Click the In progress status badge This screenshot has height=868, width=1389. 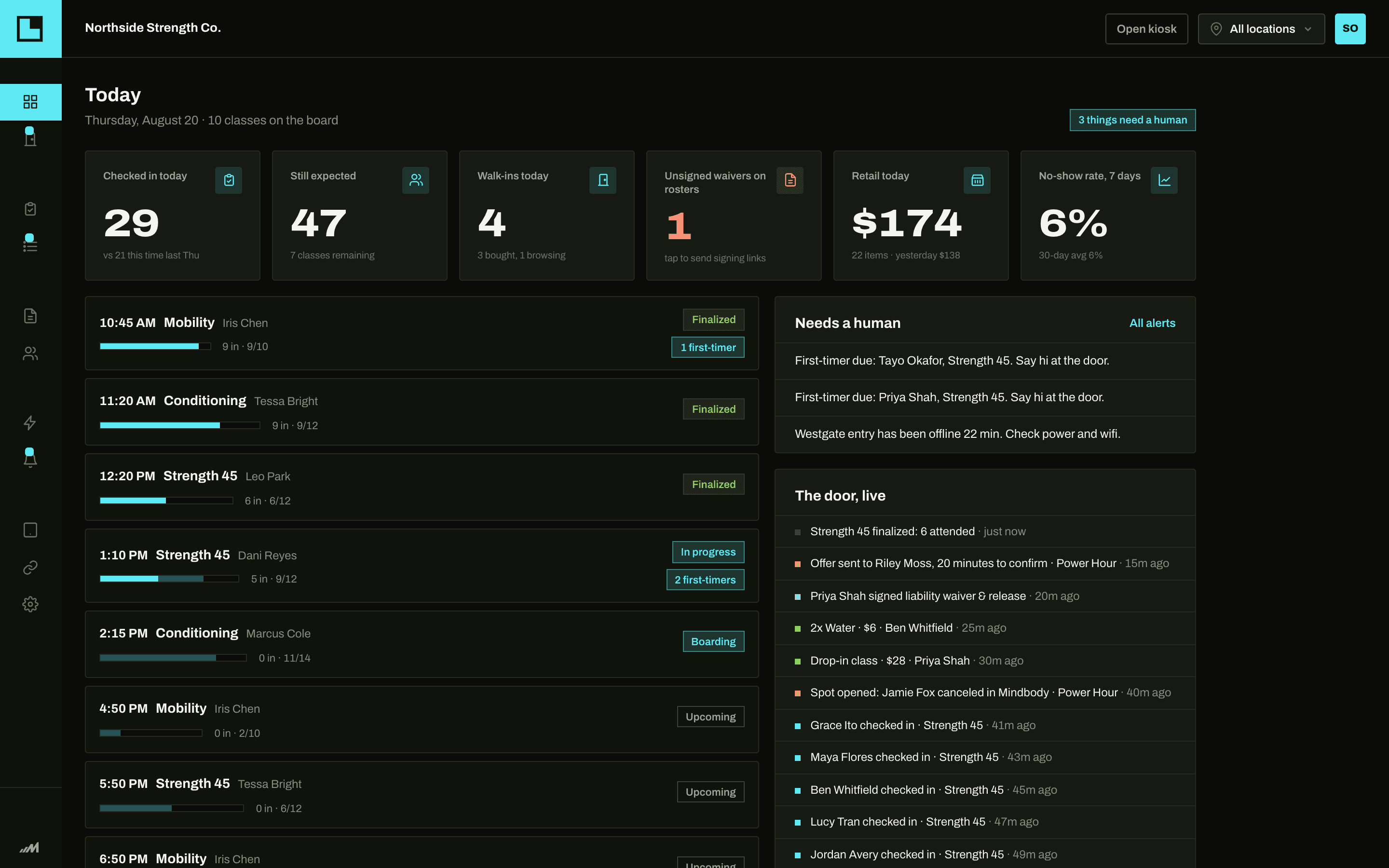point(708,552)
